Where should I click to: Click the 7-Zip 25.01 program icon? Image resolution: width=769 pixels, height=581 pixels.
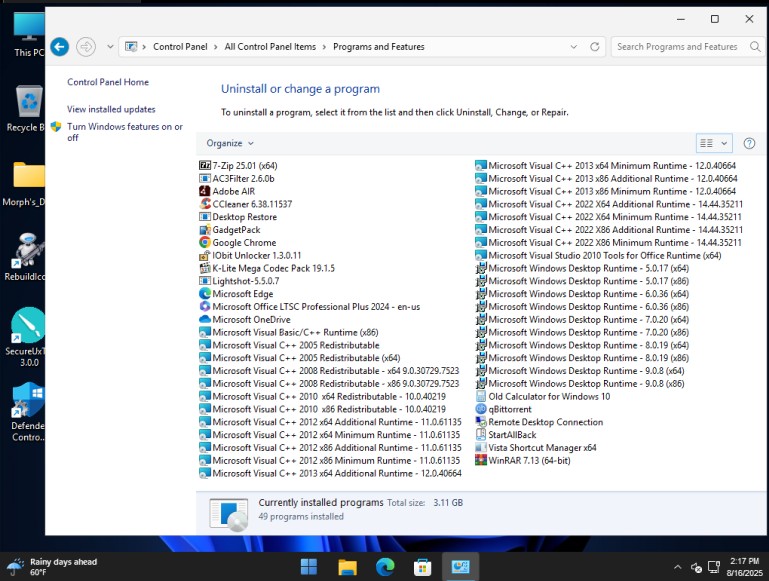[205, 166]
